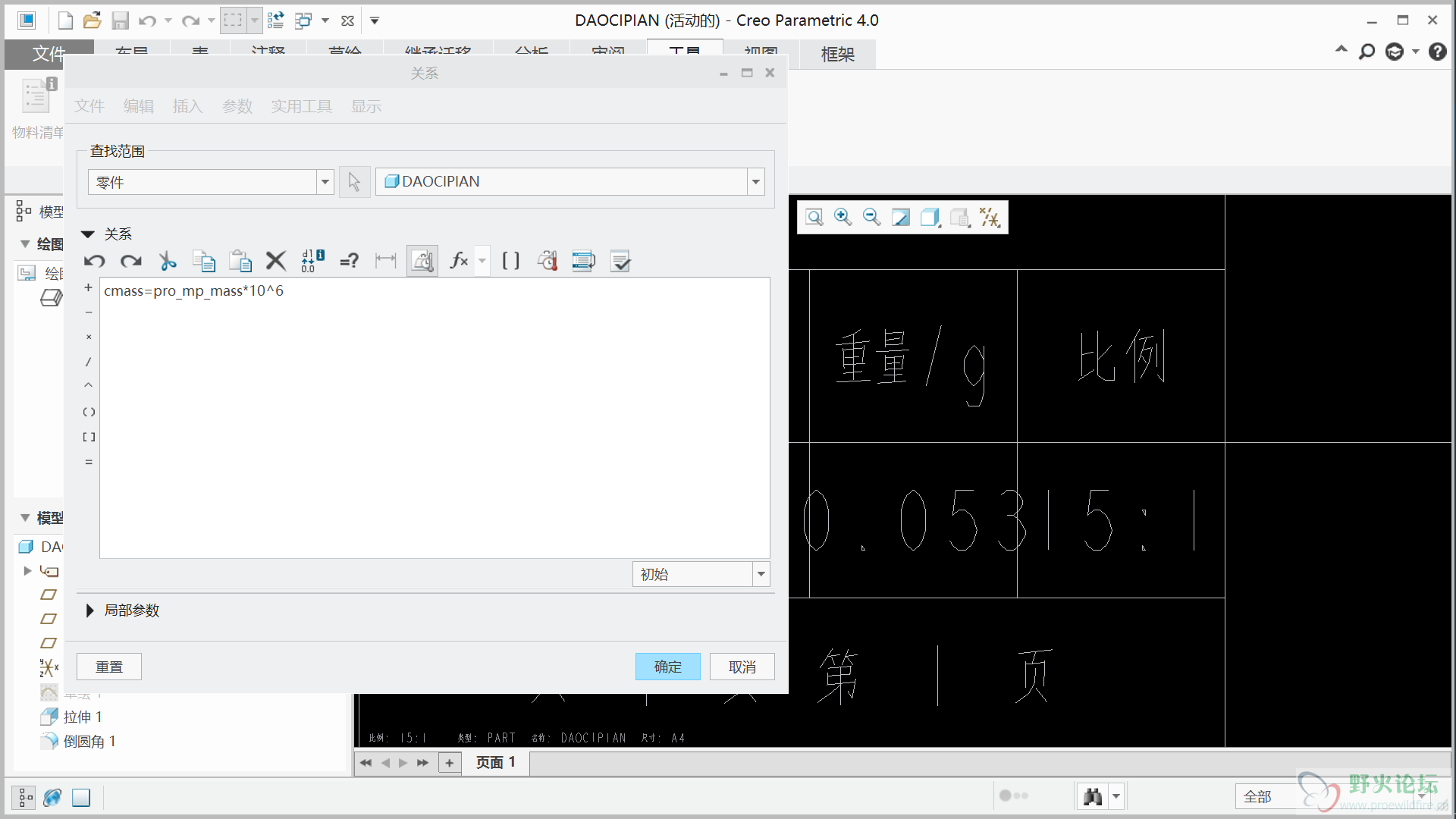Copy relation text with copy icon
The width and height of the screenshot is (1456, 819).
click(203, 262)
